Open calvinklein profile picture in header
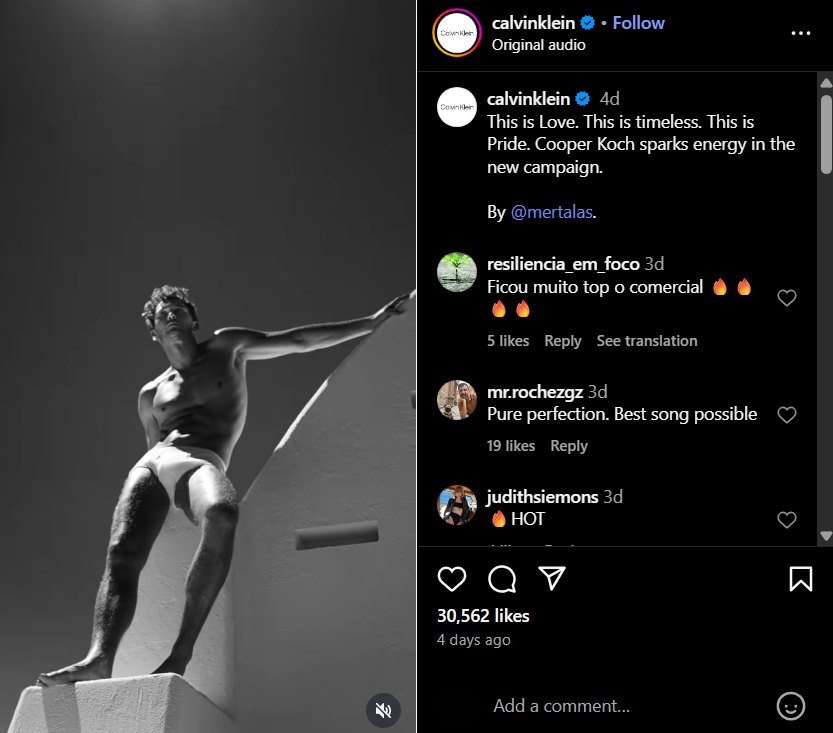Viewport: 833px width, 733px height. coord(457,33)
